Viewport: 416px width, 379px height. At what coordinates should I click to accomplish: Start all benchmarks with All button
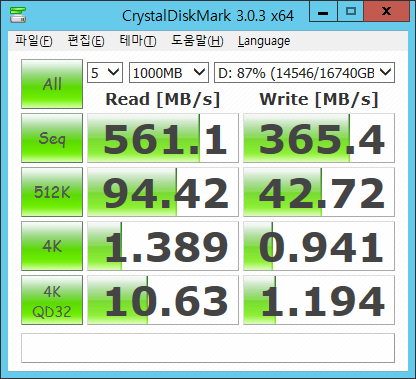(52, 84)
